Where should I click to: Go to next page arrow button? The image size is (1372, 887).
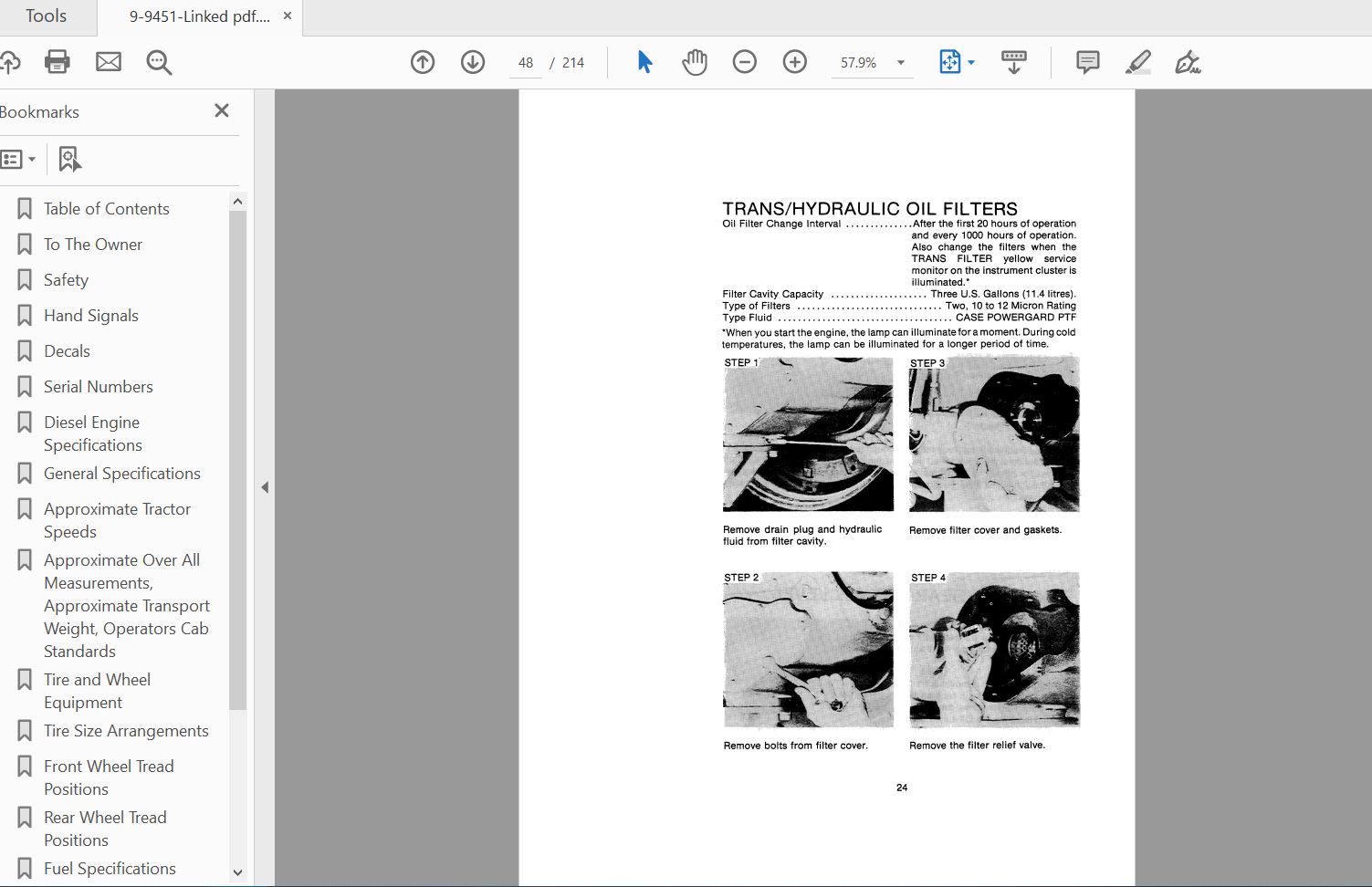pyautogui.click(x=473, y=62)
